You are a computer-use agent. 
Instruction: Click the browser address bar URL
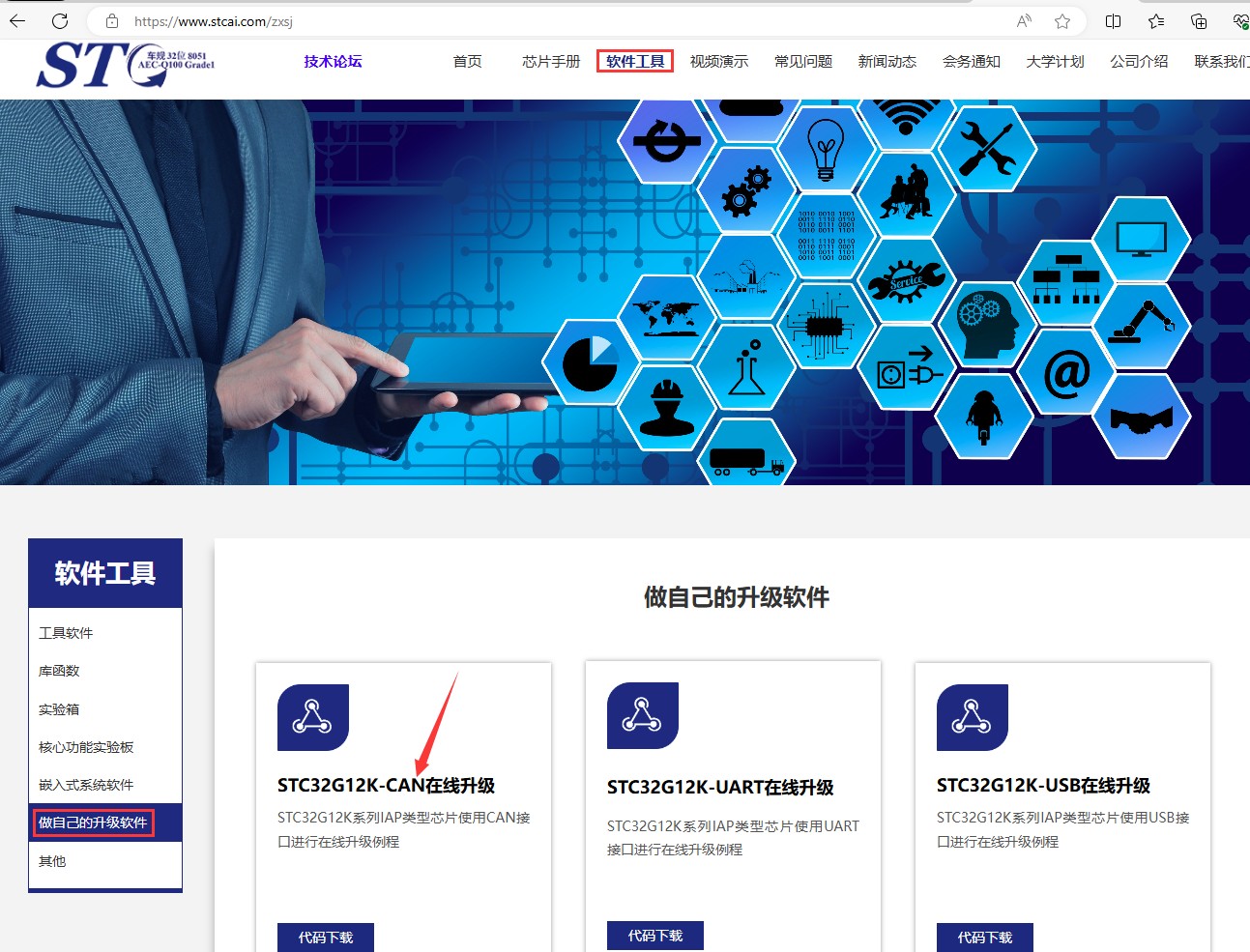214,21
